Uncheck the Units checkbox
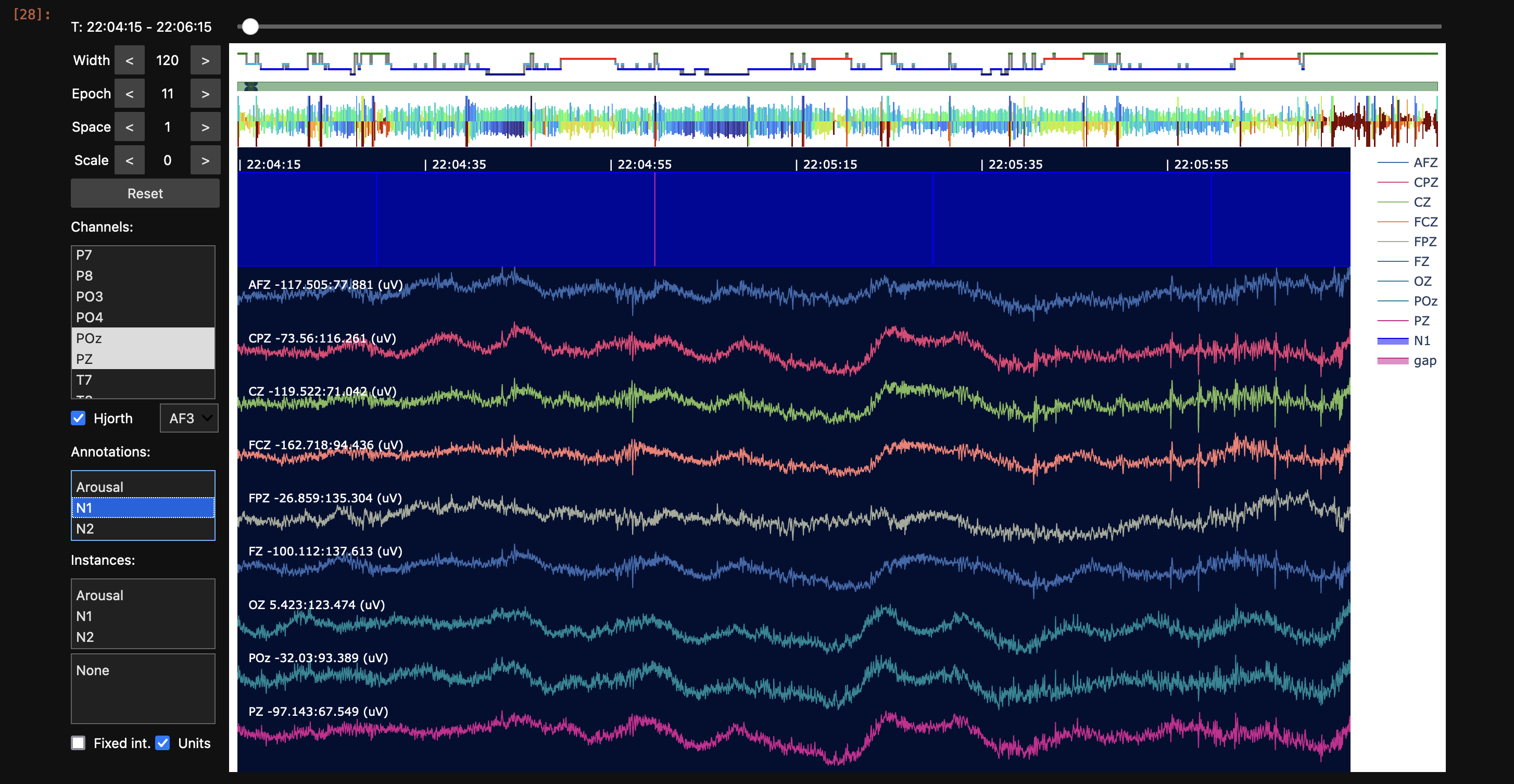Viewport: 1514px width, 784px height. [x=163, y=743]
